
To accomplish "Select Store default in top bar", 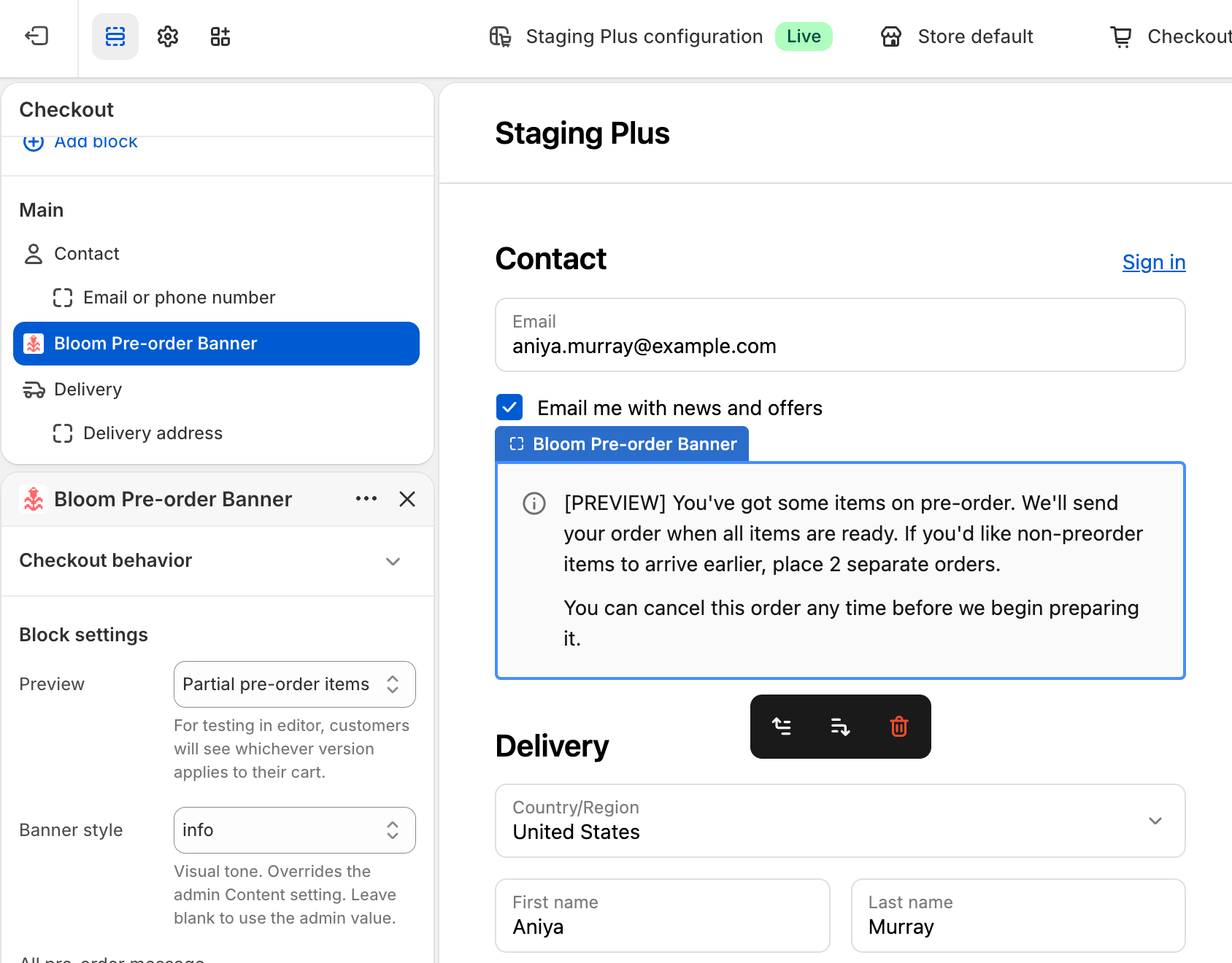I will point(975,36).
